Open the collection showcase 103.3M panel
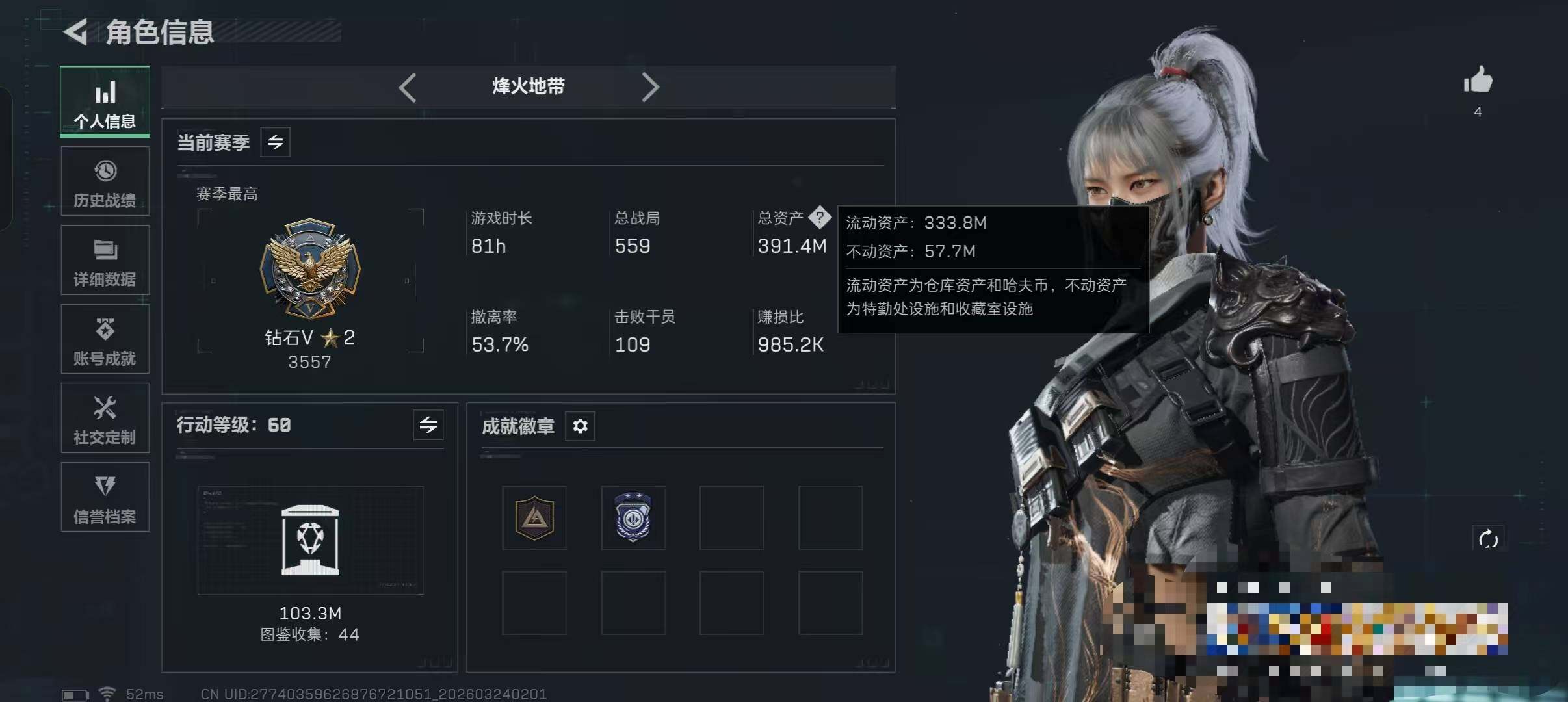Image resolution: width=1568 pixels, height=702 pixels. [310, 540]
